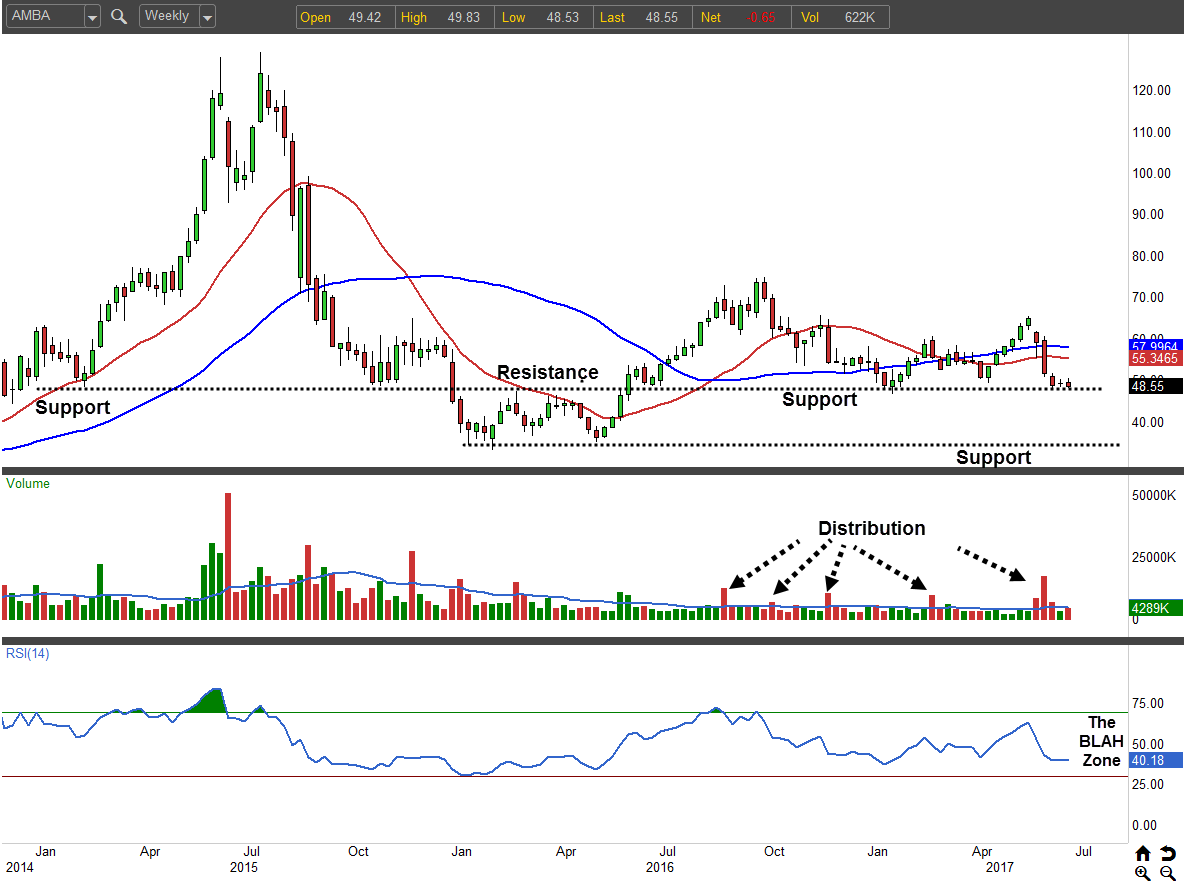Click the Net change value in quote bar

(x=764, y=17)
